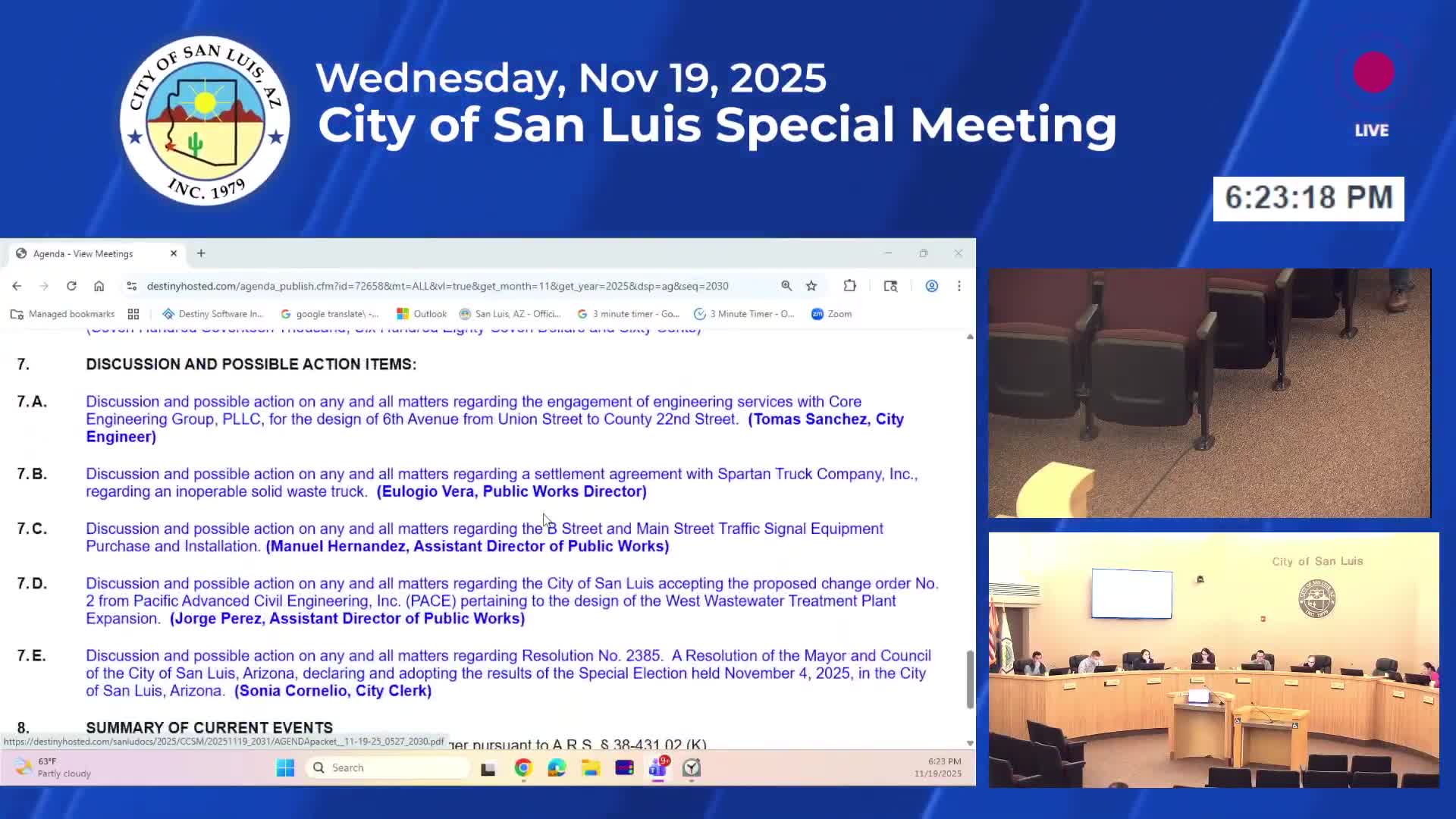
Task: Launch Outlook from the bookmarks bar
Action: pos(422,313)
